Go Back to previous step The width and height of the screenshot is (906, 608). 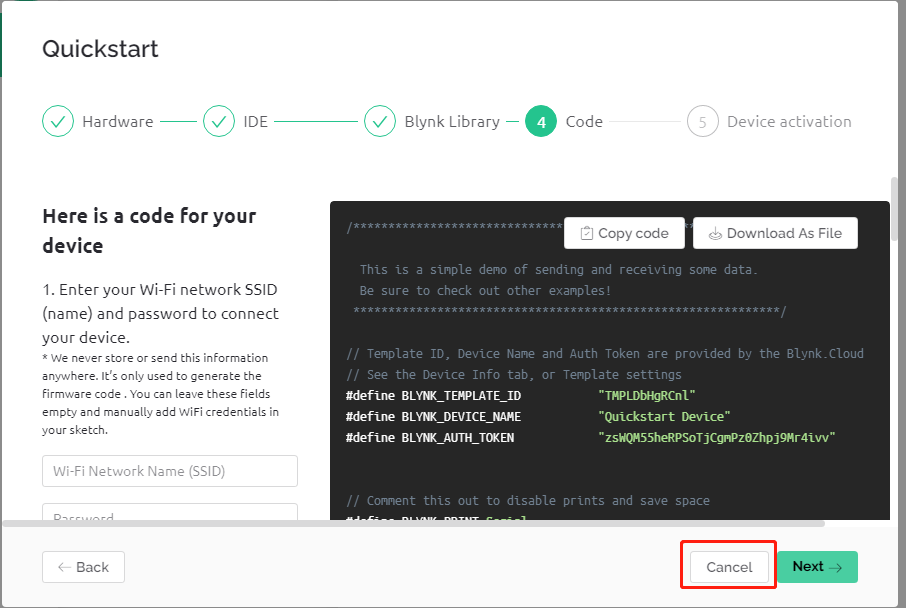[x=83, y=567]
